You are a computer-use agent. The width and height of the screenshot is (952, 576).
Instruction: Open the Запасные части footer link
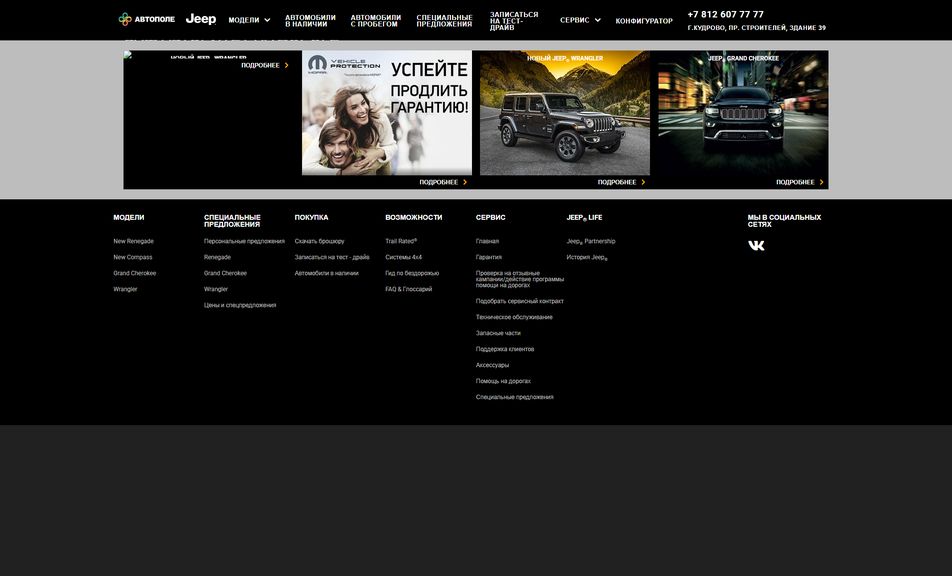pos(498,333)
